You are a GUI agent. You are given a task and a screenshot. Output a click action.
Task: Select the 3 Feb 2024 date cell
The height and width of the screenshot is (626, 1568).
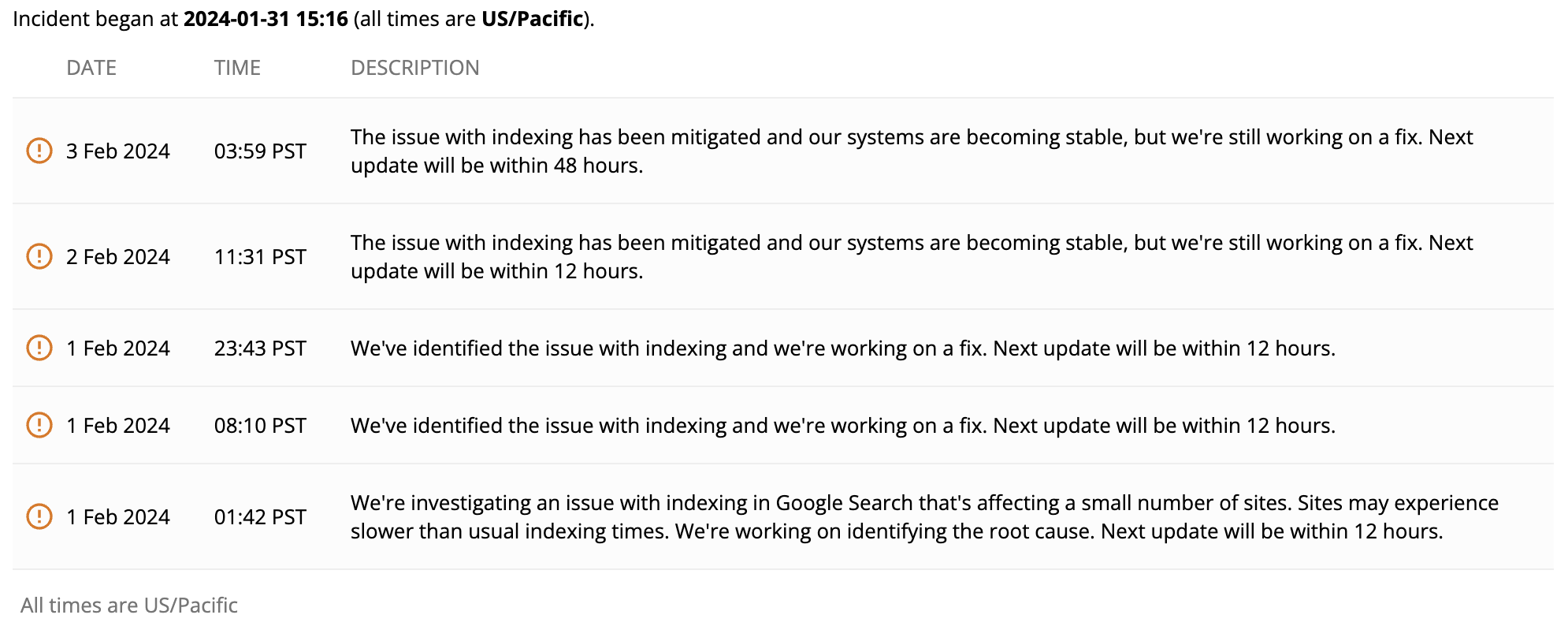[x=118, y=151]
